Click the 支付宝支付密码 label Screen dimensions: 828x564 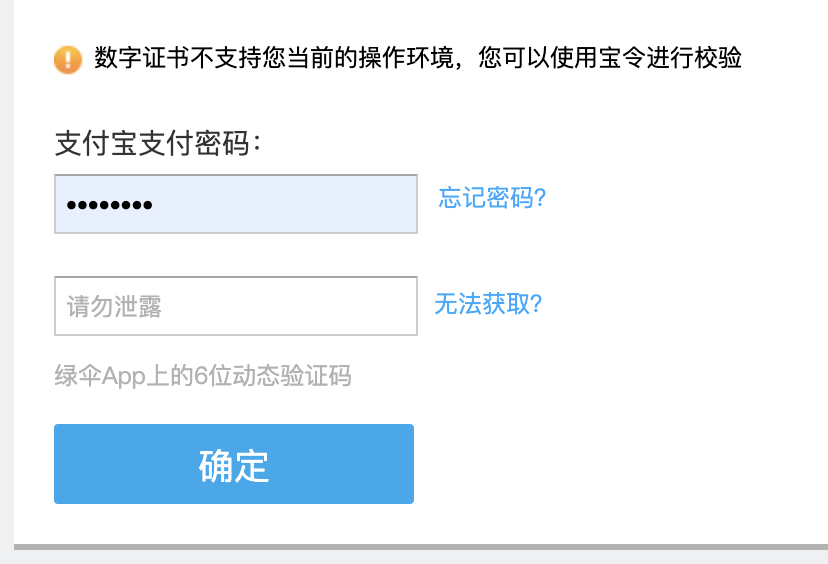[x=158, y=144]
